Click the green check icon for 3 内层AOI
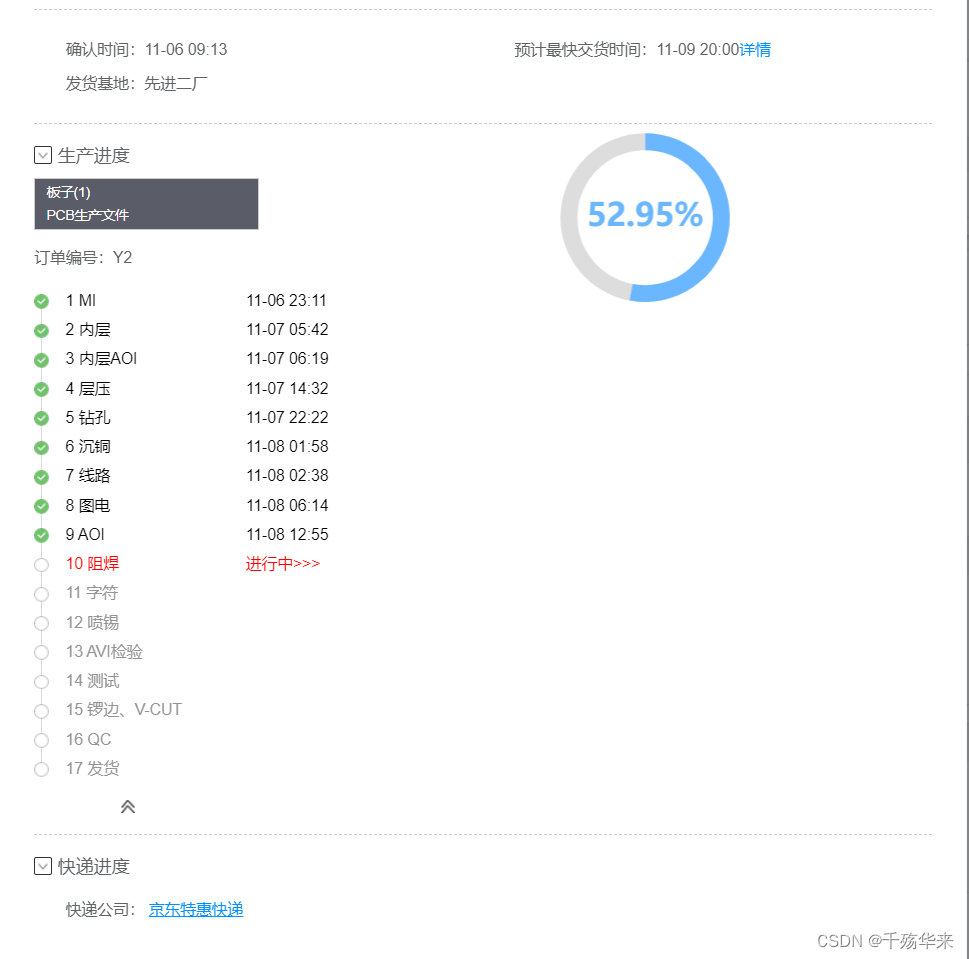Image resolution: width=969 pixels, height=959 pixels. point(41,360)
